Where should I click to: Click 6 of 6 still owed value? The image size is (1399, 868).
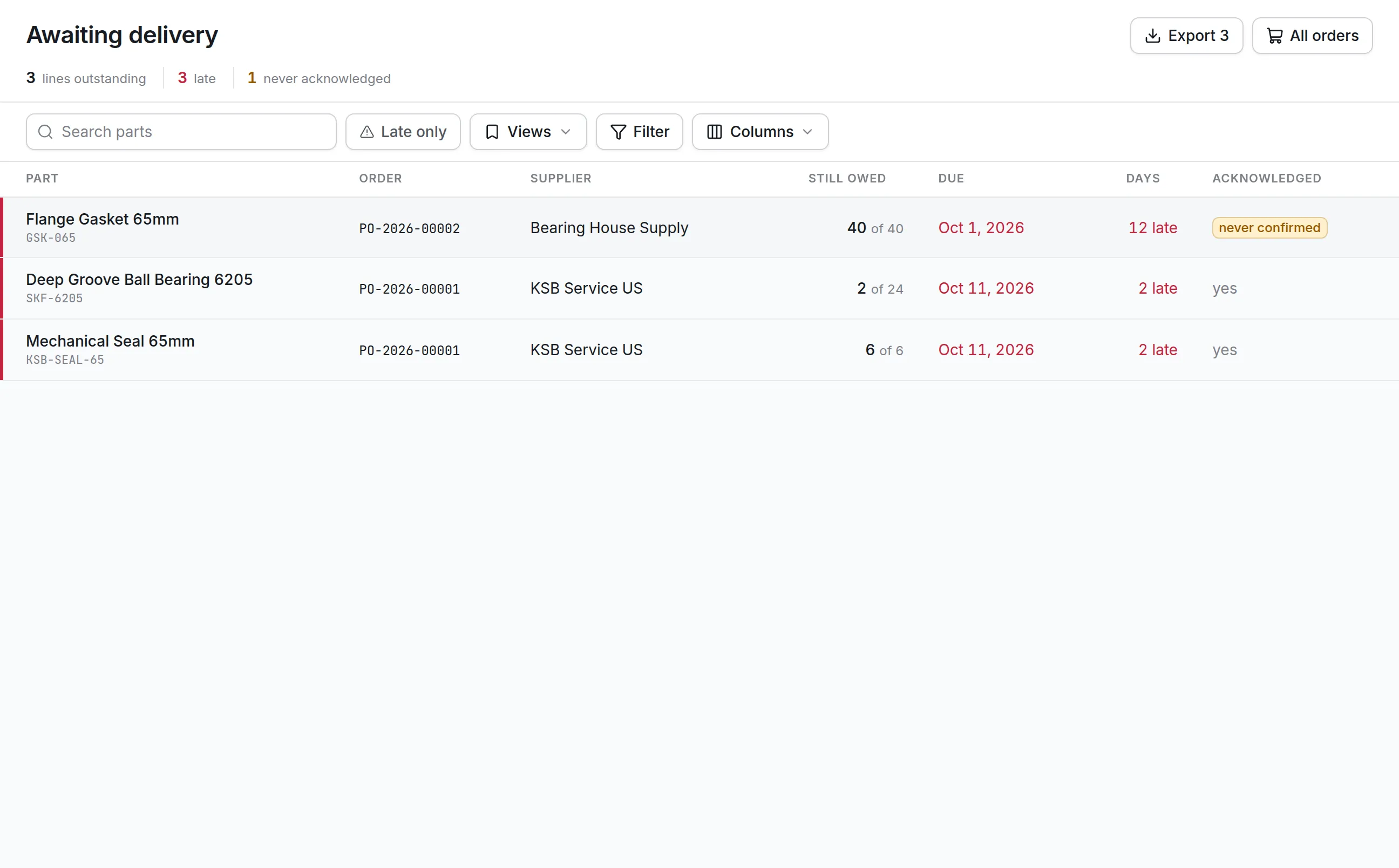(x=884, y=350)
